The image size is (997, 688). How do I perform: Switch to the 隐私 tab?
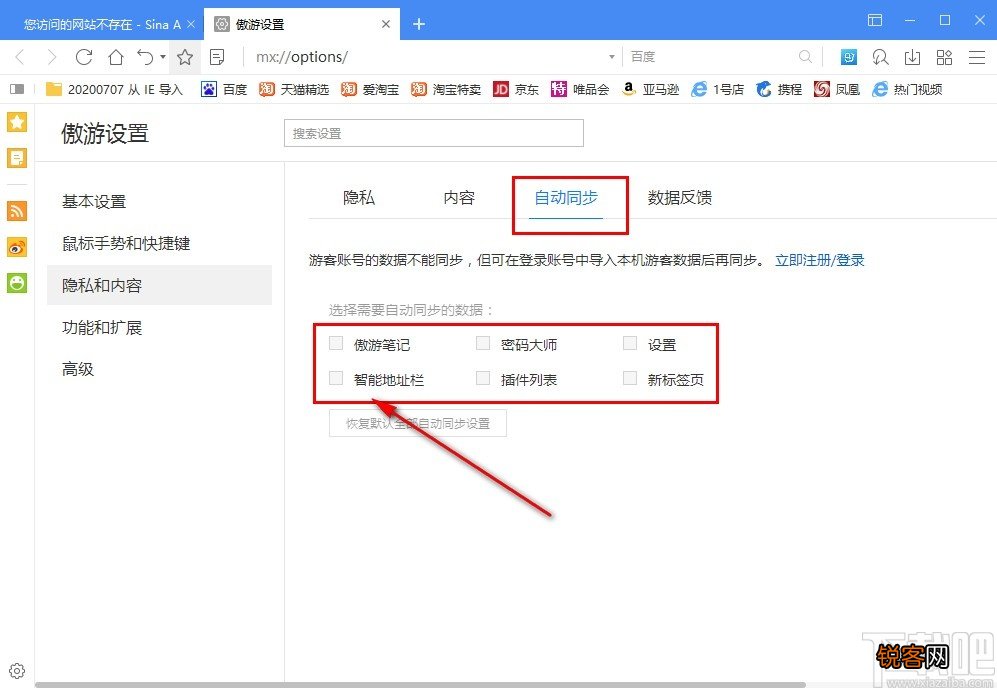359,198
